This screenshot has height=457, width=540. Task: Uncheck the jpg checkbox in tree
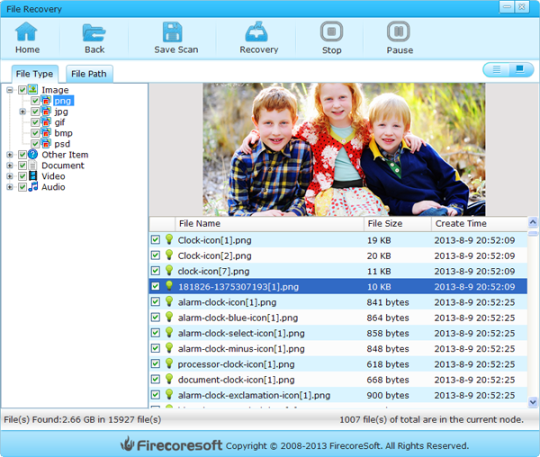[35, 111]
